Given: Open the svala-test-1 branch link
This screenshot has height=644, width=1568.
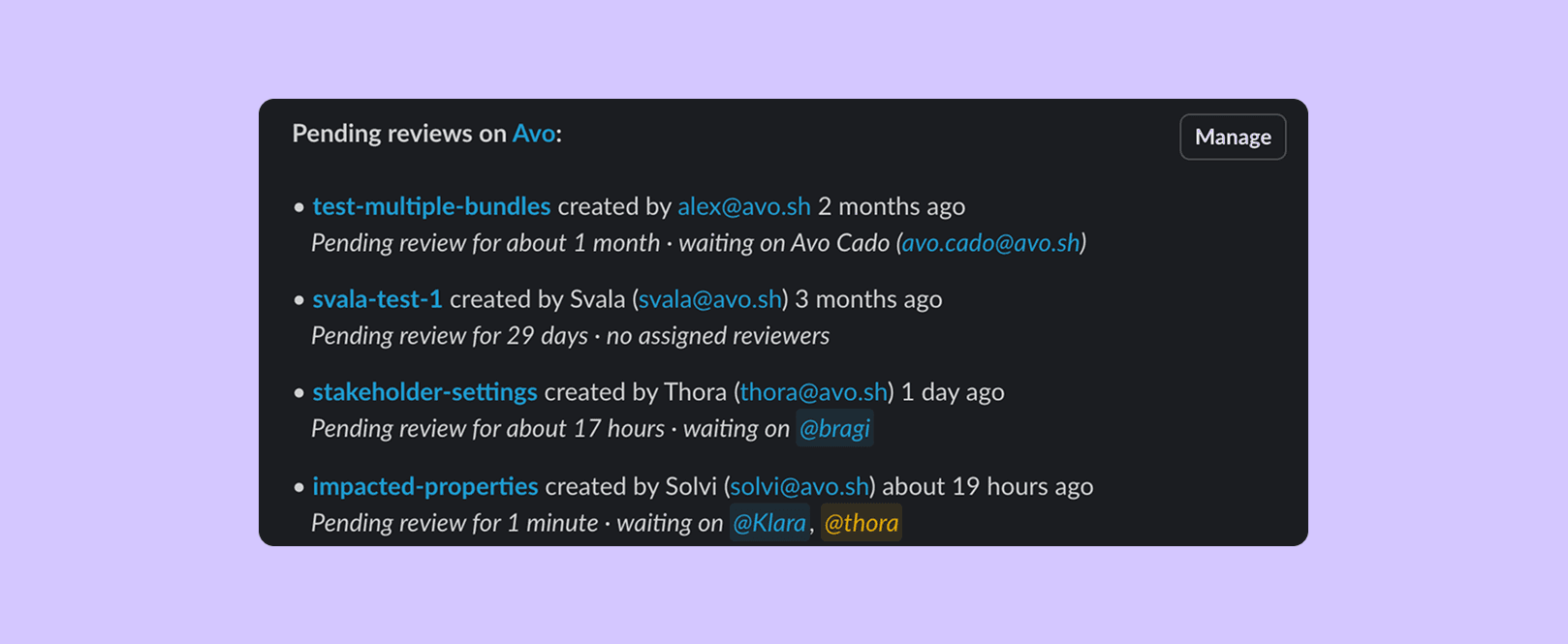Looking at the screenshot, I should pyautogui.click(x=377, y=299).
